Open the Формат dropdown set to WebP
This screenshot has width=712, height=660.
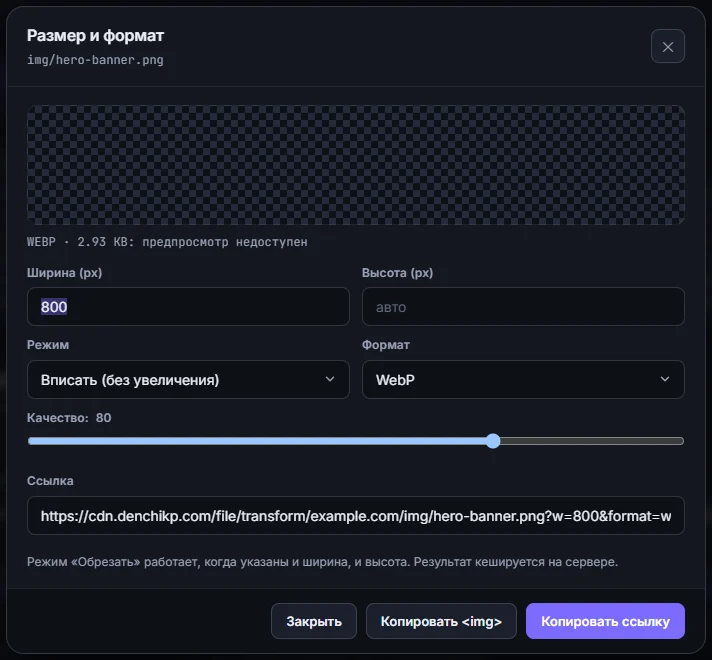pyautogui.click(x=523, y=379)
